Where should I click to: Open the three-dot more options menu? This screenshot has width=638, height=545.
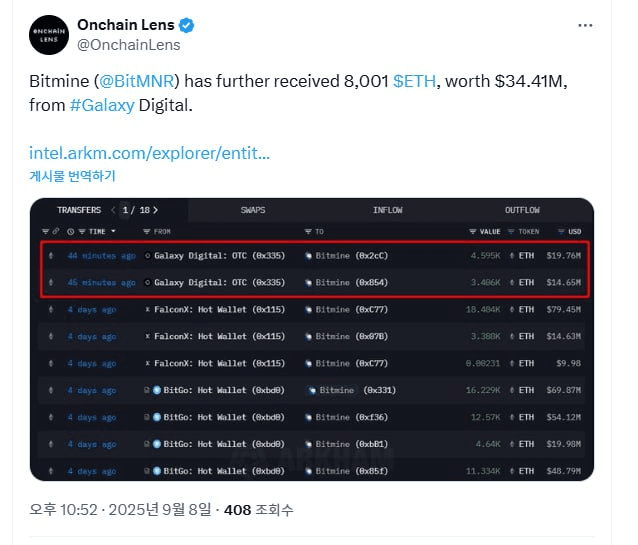coord(585,26)
